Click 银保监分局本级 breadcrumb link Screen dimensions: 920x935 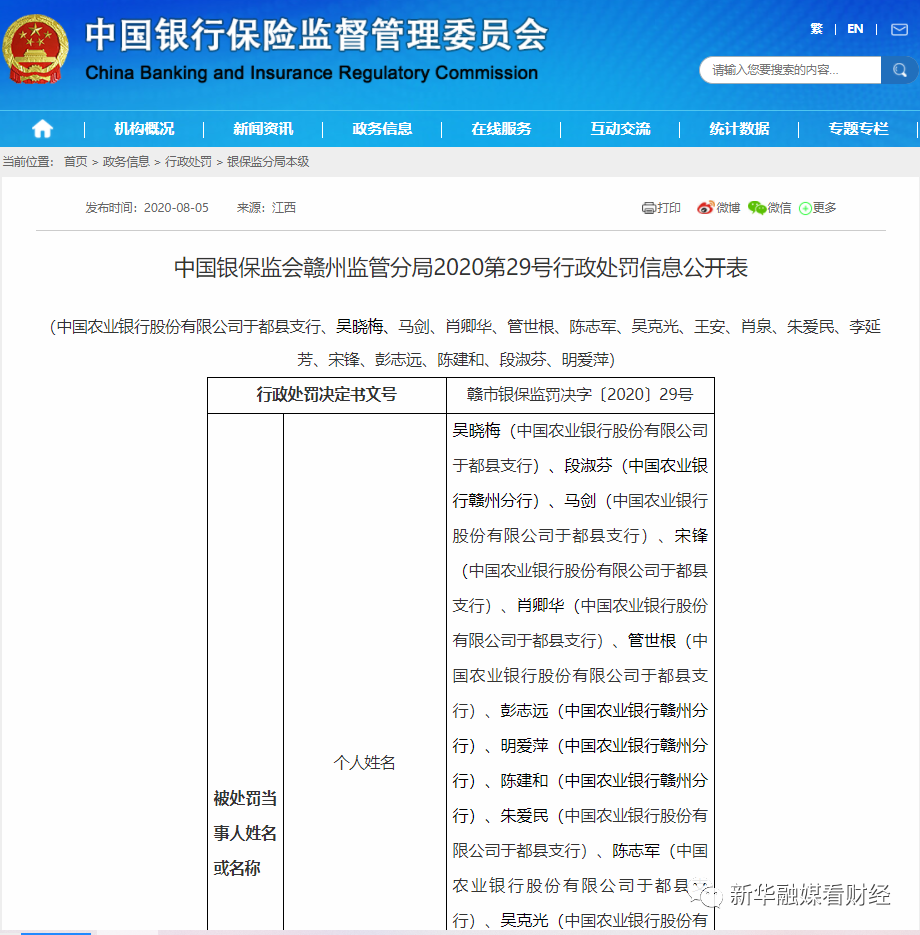pos(268,162)
